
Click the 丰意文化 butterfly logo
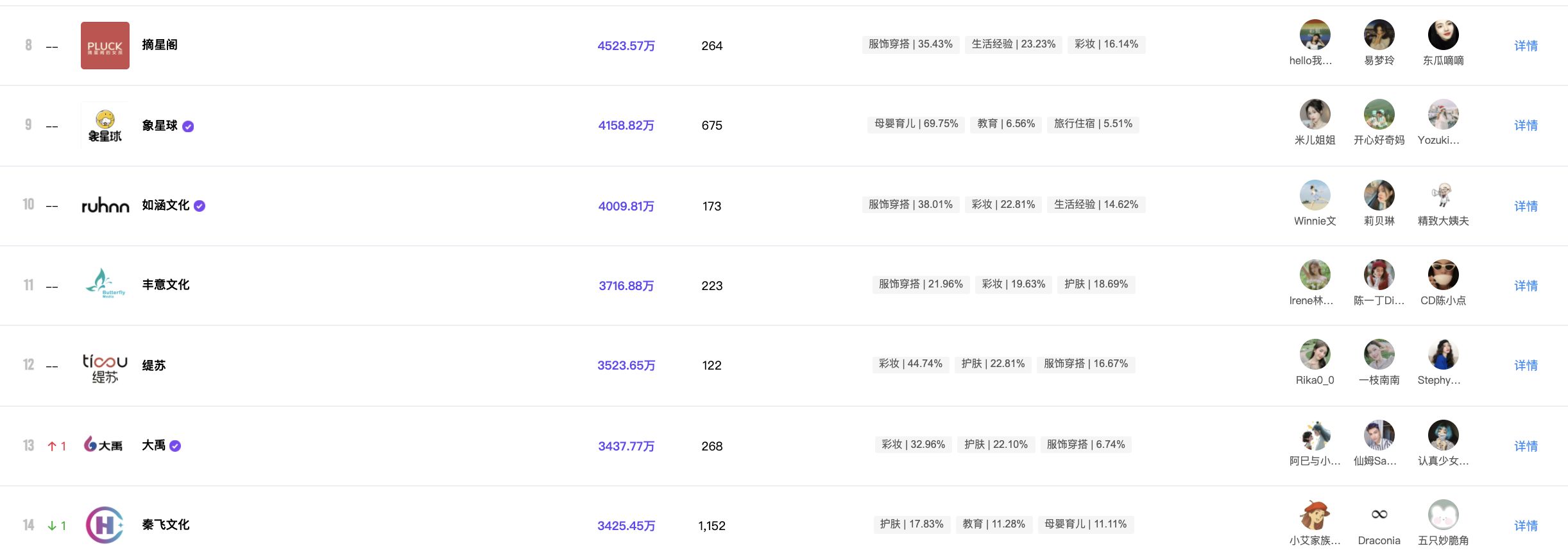click(105, 284)
